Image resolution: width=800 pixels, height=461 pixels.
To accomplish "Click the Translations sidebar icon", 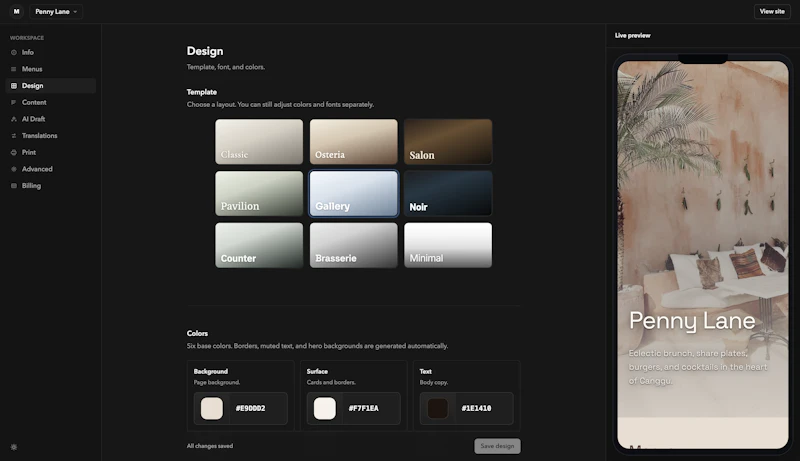I will [x=14, y=136].
